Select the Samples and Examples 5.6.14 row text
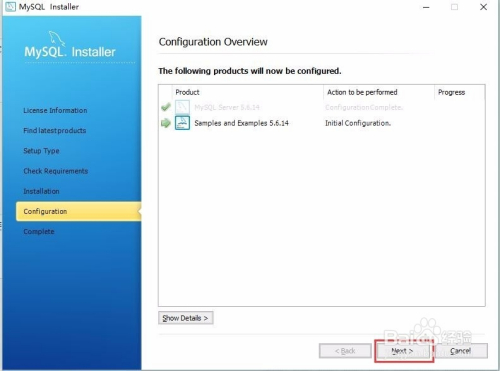 coord(241,123)
